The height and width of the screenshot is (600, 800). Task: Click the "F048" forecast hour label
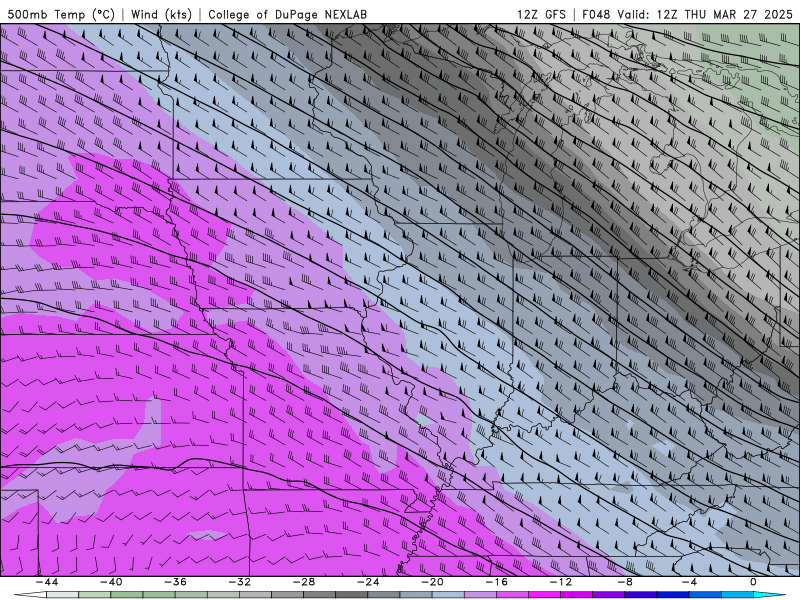(596, 14)
